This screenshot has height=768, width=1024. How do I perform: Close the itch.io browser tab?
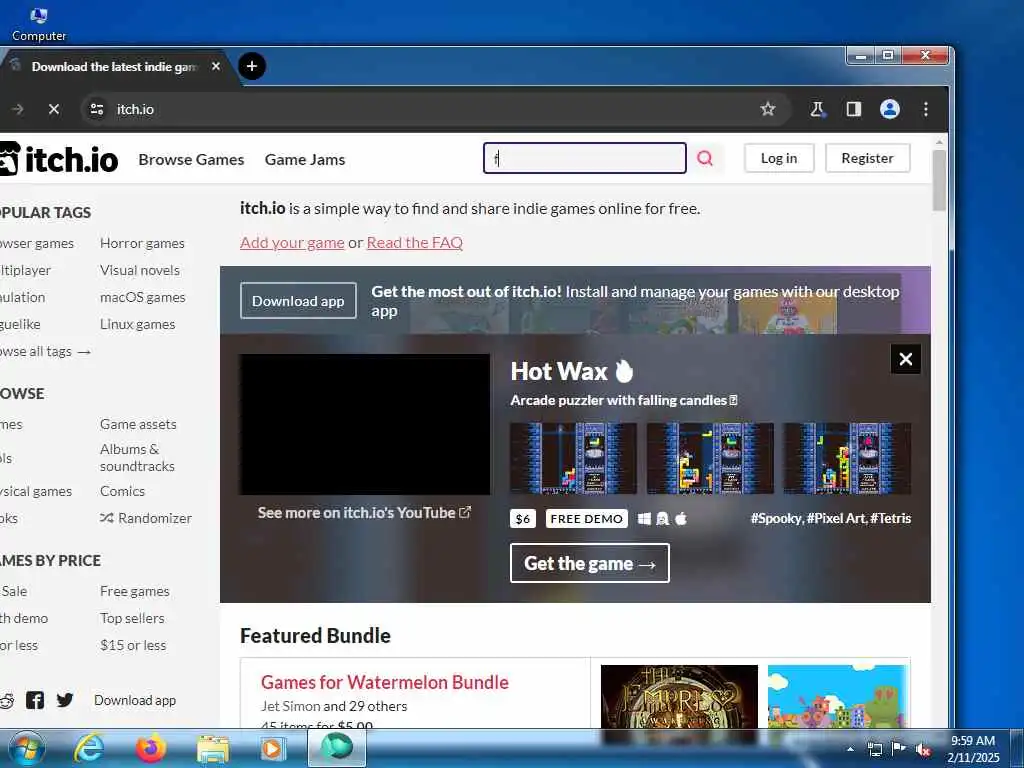click(216, 67)
